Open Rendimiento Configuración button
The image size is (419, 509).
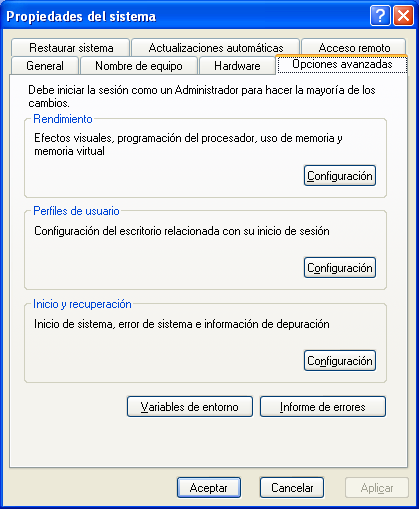340,176
